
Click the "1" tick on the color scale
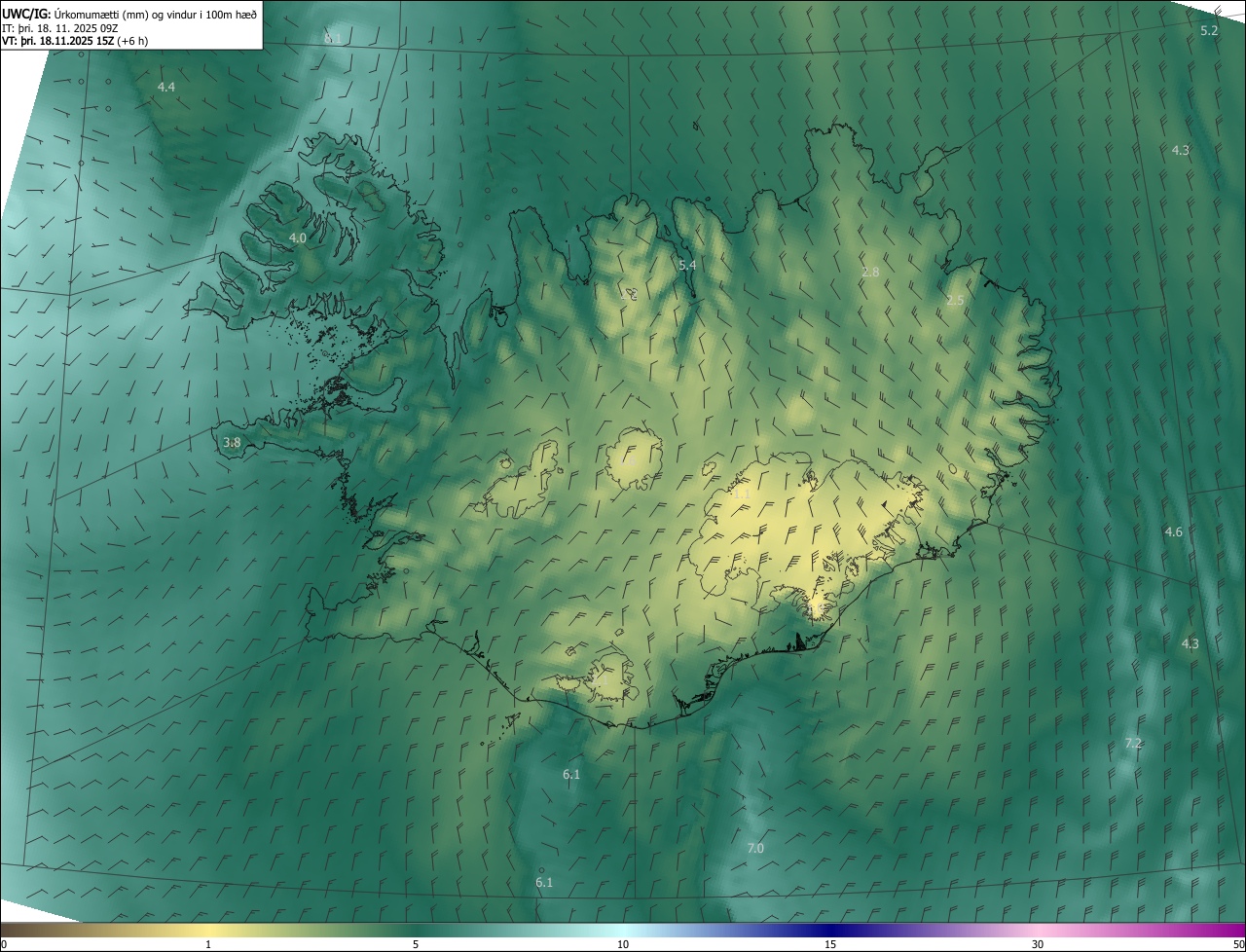[x=208, y=944]
